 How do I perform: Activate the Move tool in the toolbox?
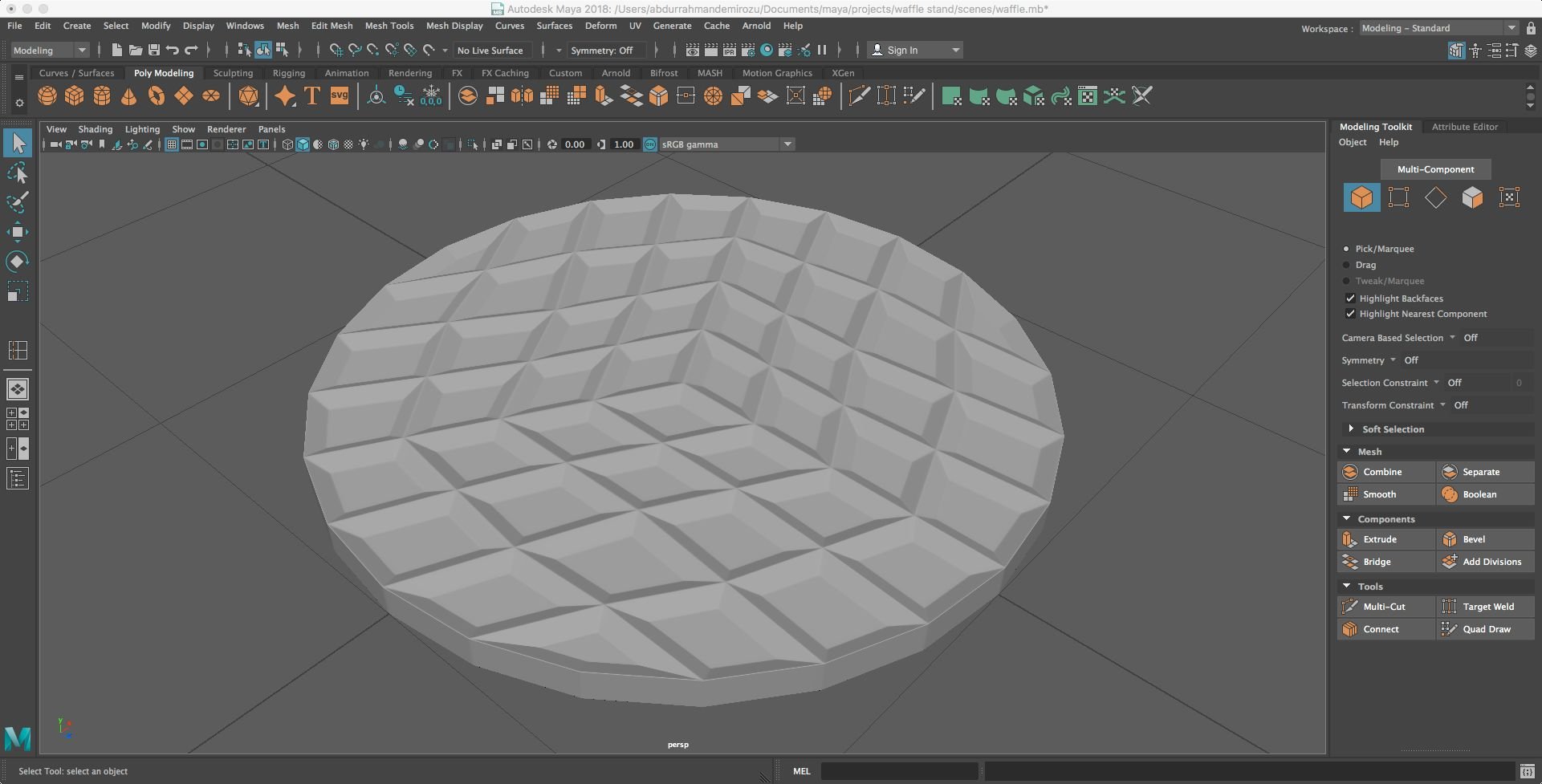(18, 233)
